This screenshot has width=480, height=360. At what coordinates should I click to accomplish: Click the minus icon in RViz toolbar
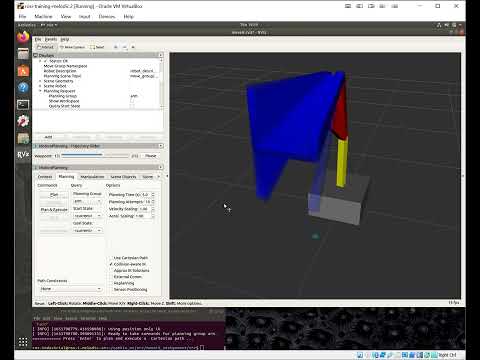124,47
